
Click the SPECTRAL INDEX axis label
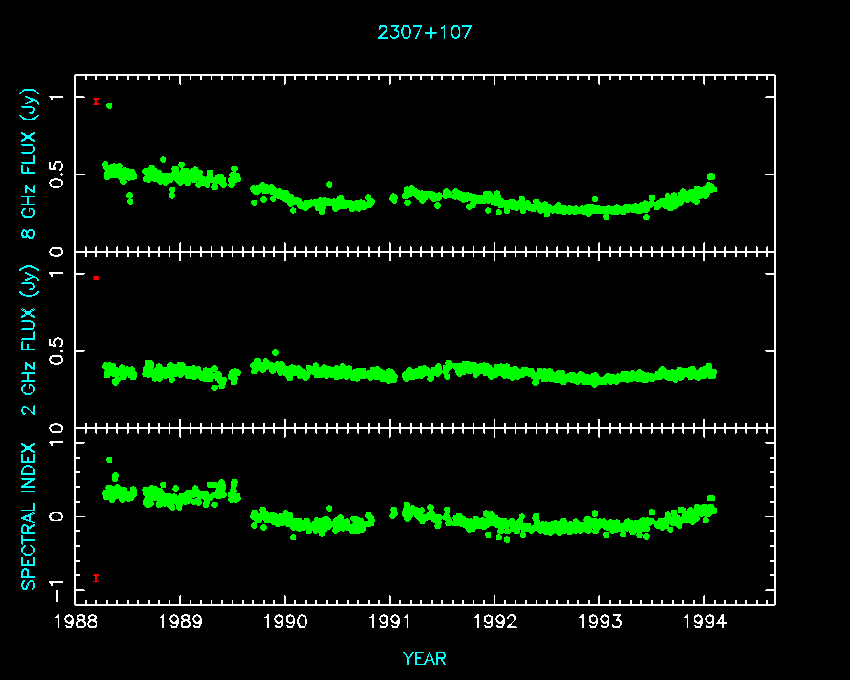coord(30,516)
